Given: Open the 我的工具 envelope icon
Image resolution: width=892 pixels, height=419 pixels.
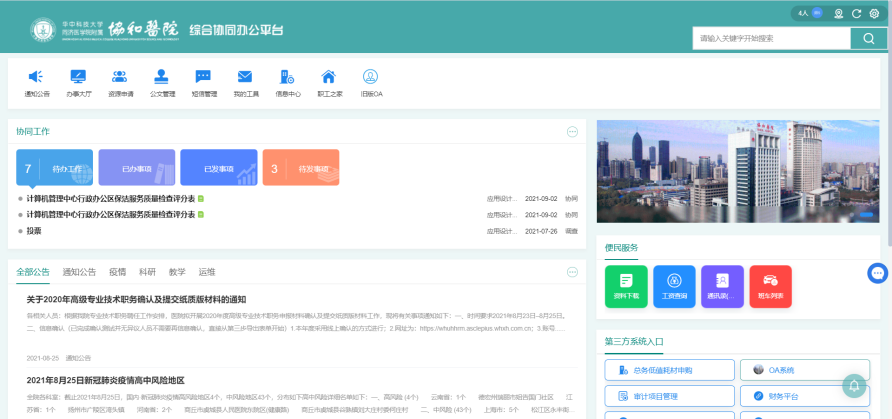Looking at the screenshot, I should click(x=245, y=78).
